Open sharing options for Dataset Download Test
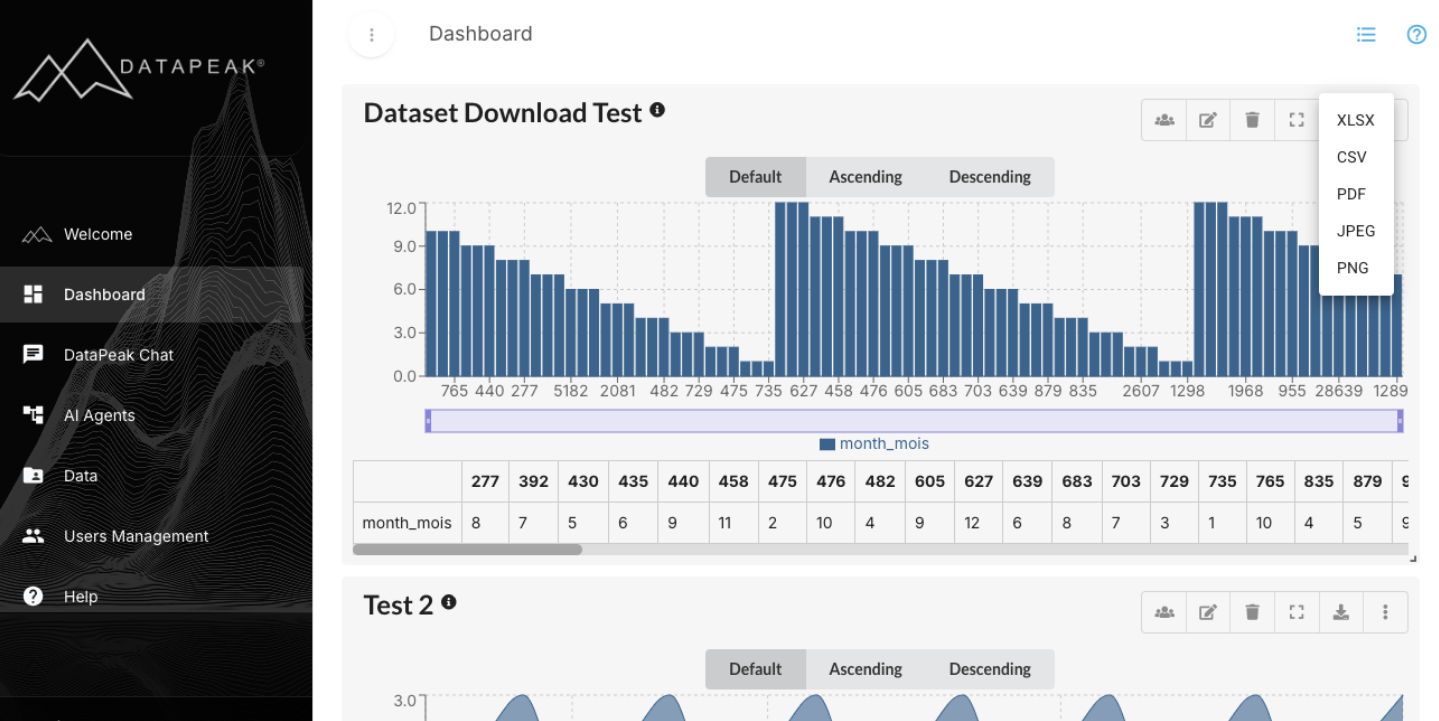Viewport: 1439px width, 721px height. click(1163, 119)
